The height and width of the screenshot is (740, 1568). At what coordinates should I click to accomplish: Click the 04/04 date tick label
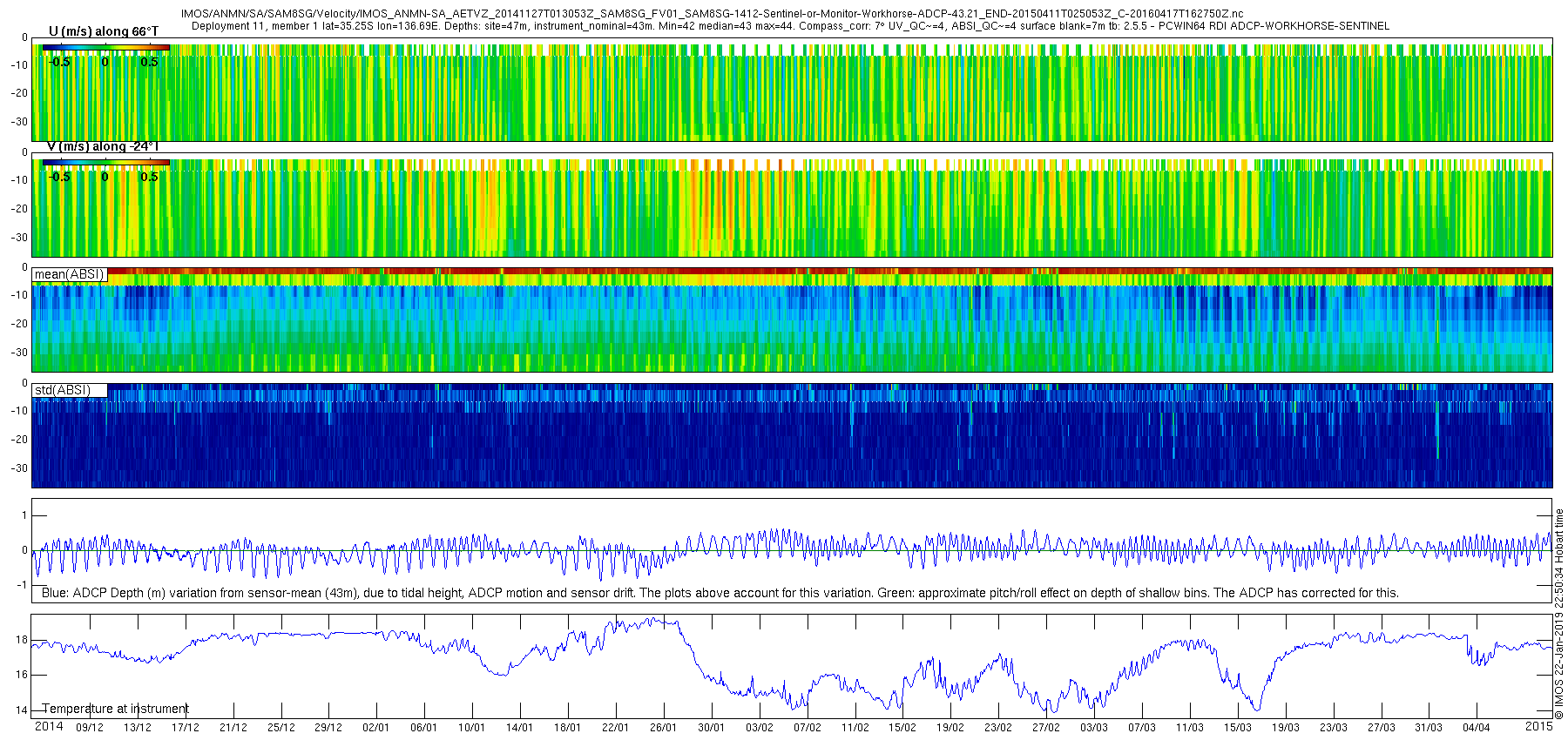coord(1476,728)
